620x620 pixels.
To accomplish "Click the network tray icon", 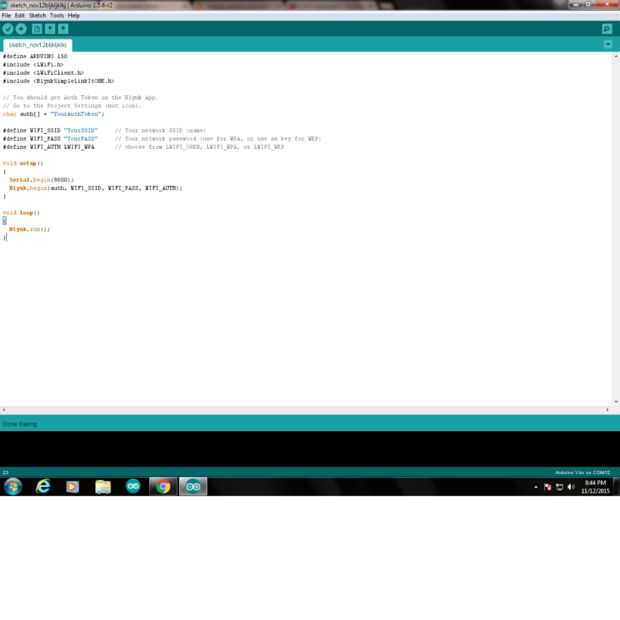I will click(x=559, y=487).
